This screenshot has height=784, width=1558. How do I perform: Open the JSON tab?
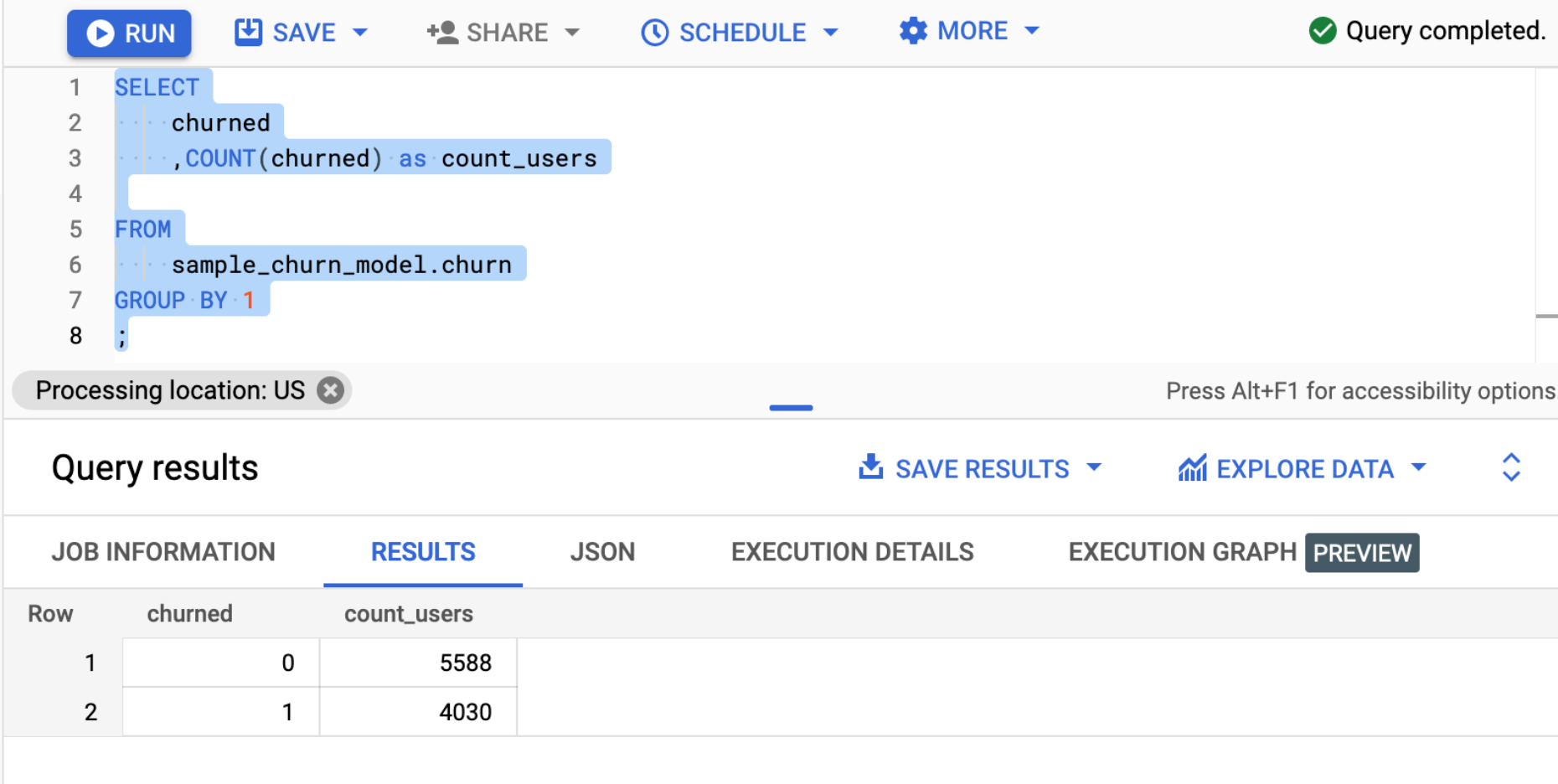pos(602,552)
